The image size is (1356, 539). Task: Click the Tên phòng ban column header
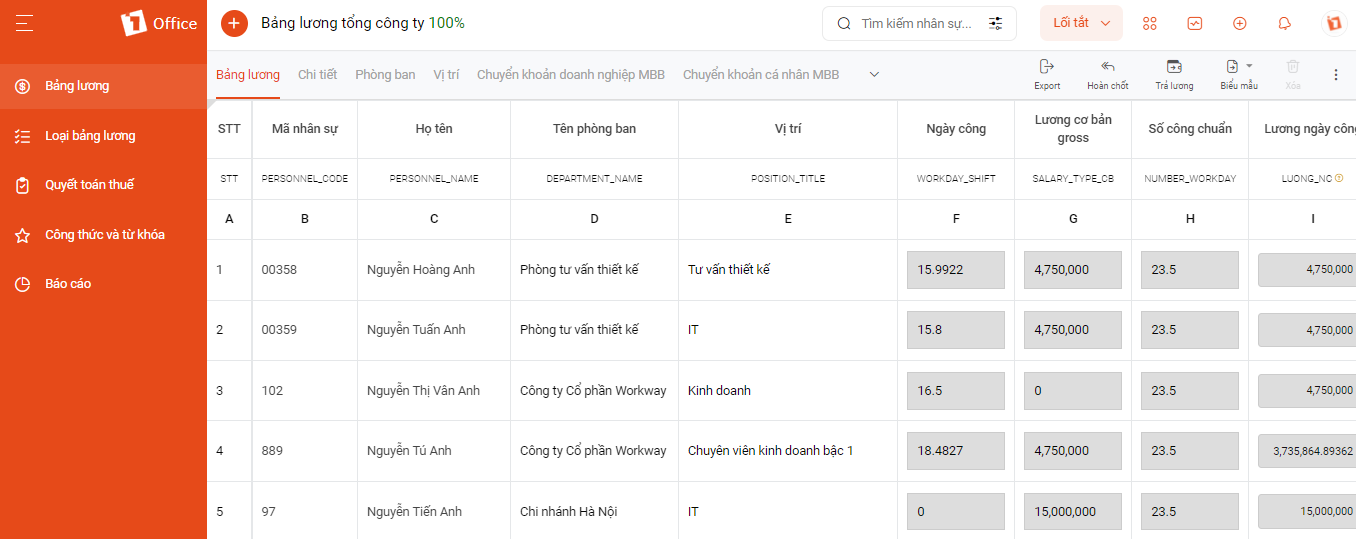pos(594,129)
